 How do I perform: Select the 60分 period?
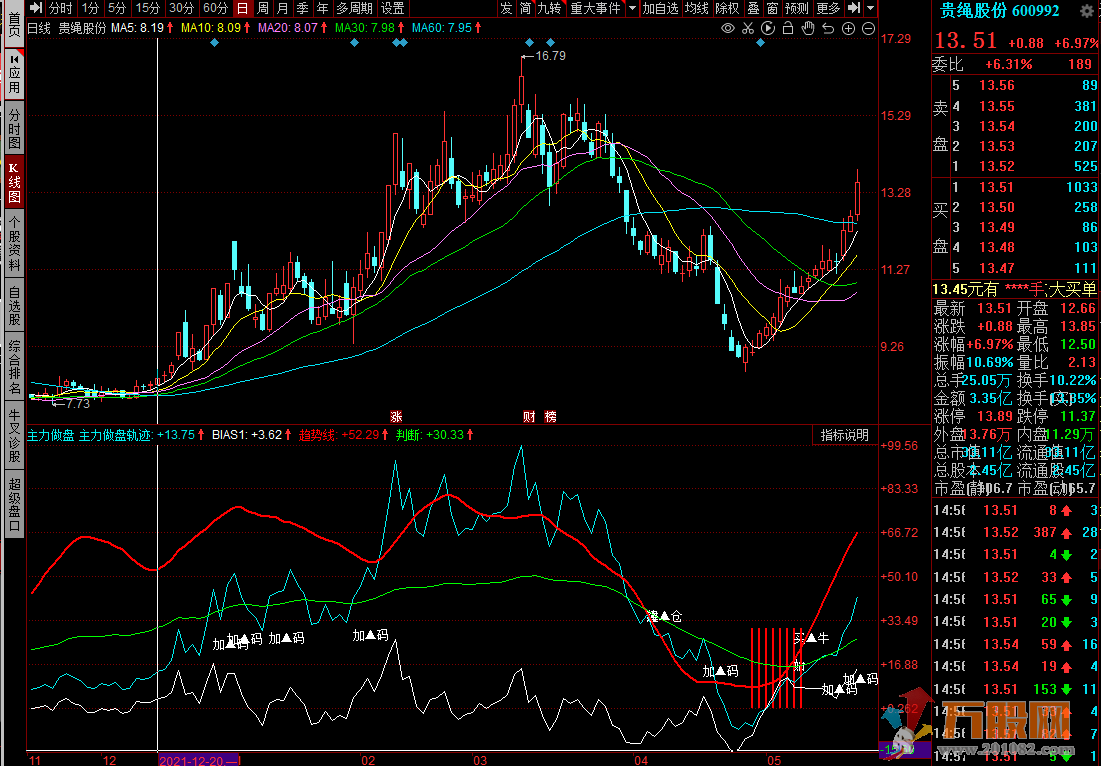(x=215, y=8)
